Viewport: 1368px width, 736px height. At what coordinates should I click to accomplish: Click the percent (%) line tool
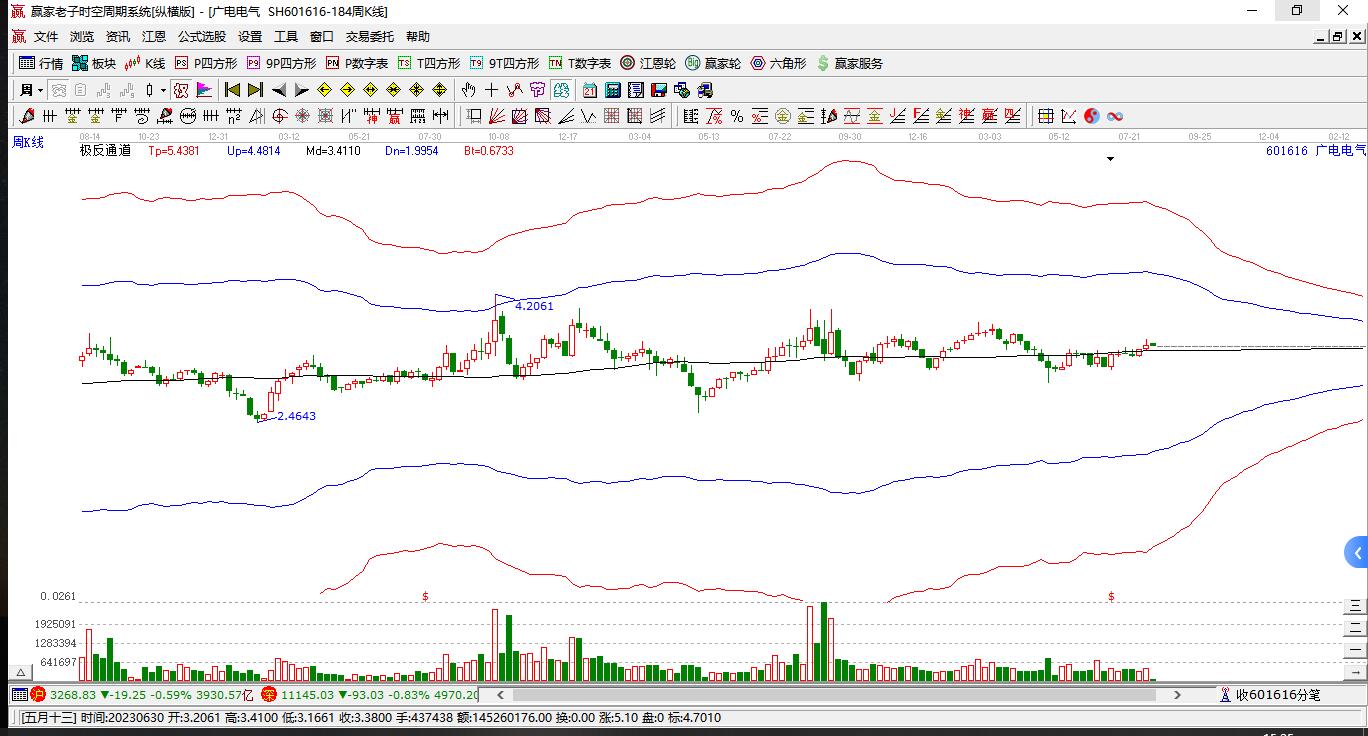pos(736,116)
